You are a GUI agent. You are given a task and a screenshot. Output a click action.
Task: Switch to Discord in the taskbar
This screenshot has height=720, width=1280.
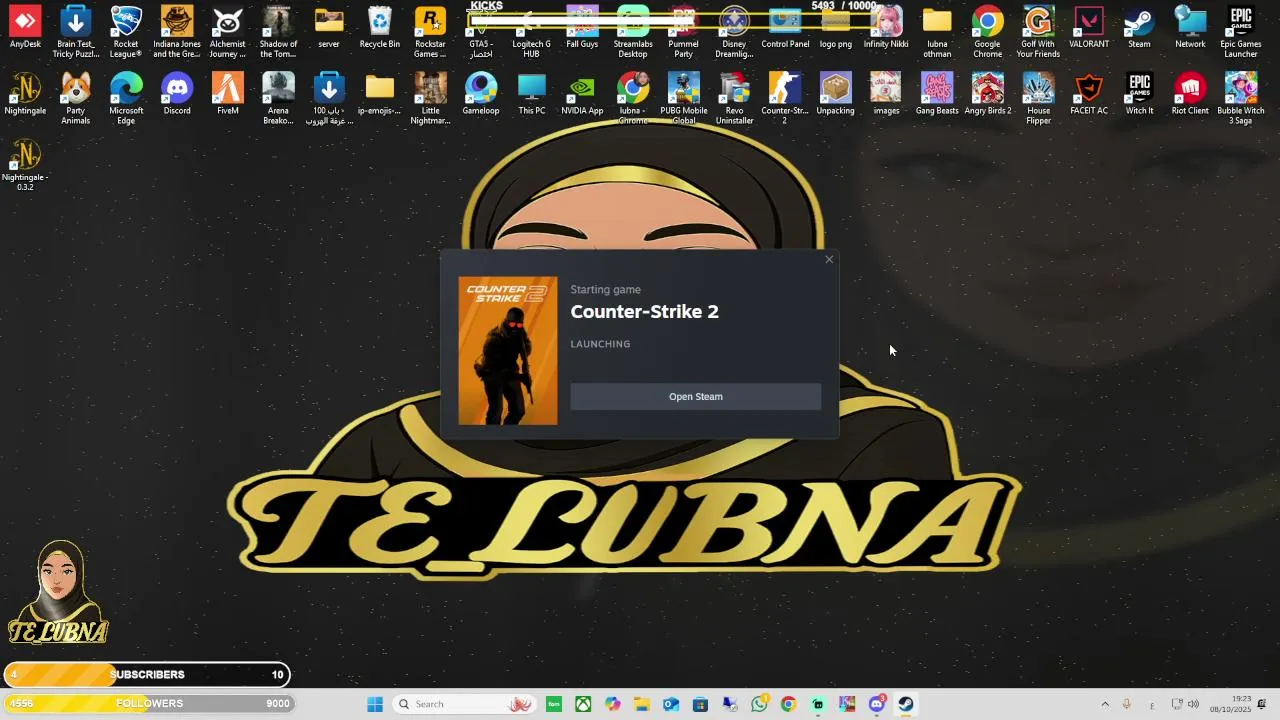pyautogui.click(x=877, y=704)
